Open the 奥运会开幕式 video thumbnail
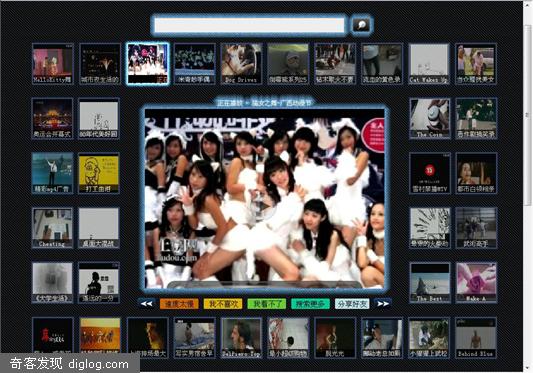The image size is (533, 373). 52,119
